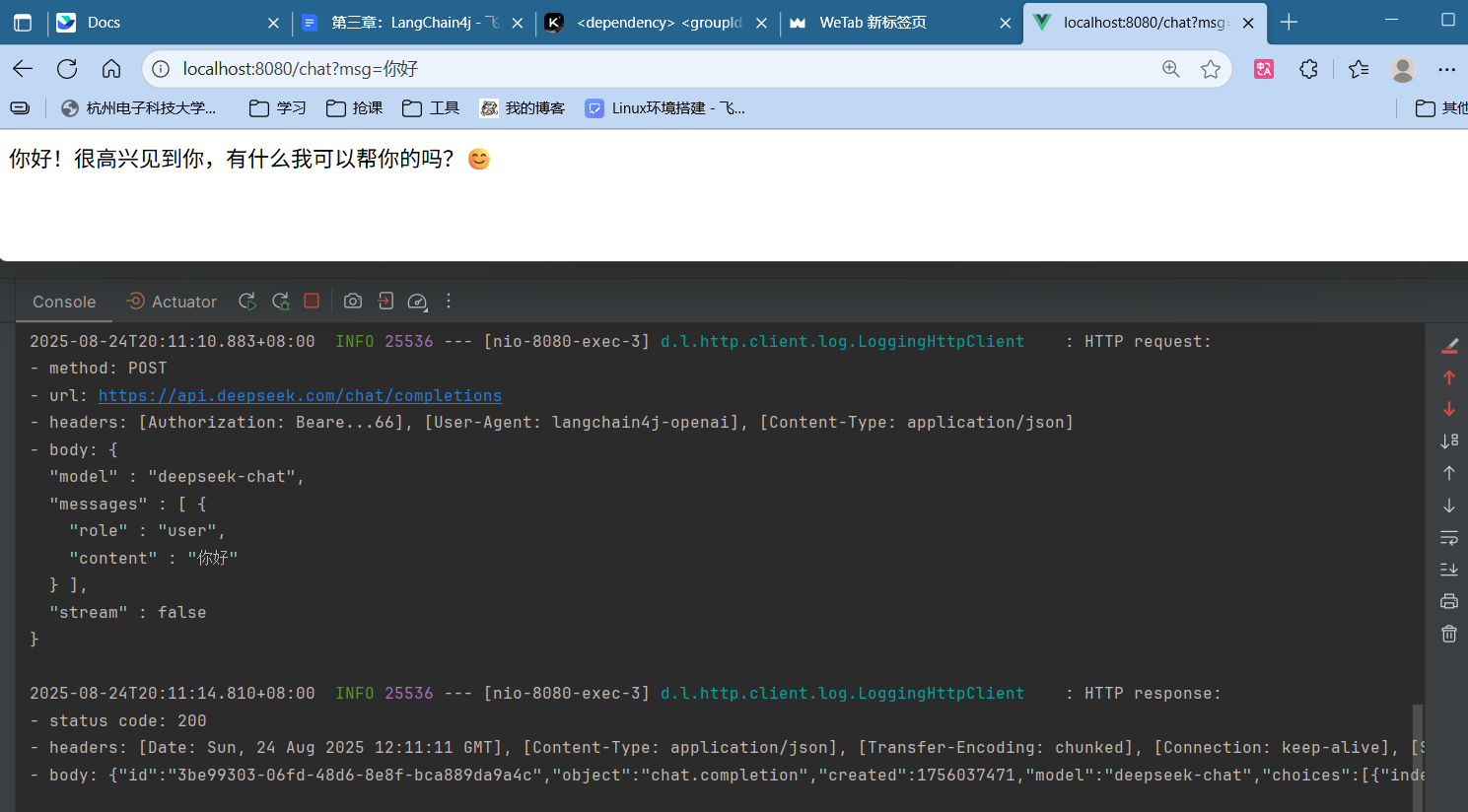Switch to the Console tab
Screen dimensions: 1468x812
point(64,302)
